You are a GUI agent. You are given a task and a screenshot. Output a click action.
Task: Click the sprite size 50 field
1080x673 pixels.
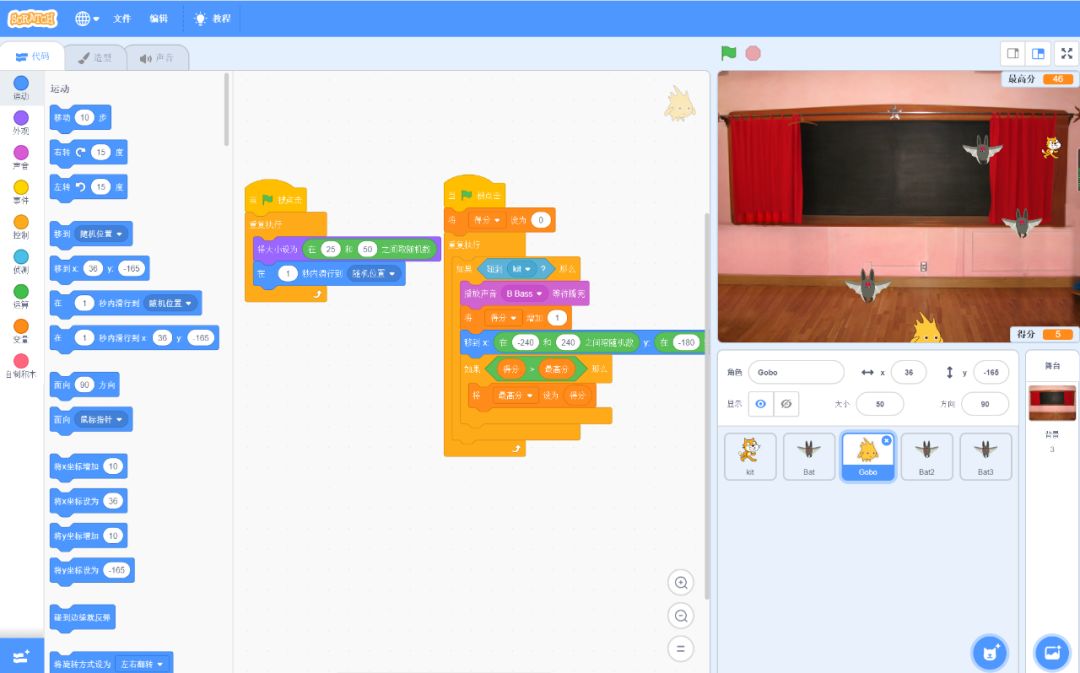(880, 404)
